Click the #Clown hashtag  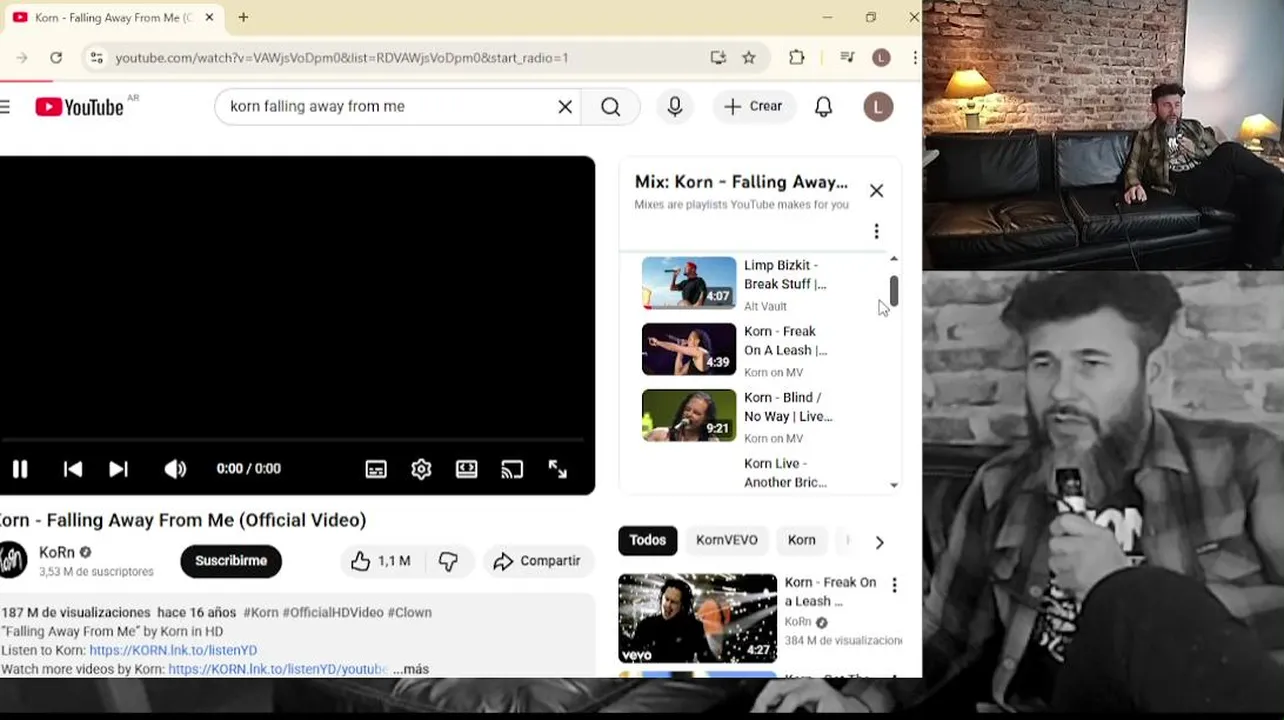[x=410, y=612]
